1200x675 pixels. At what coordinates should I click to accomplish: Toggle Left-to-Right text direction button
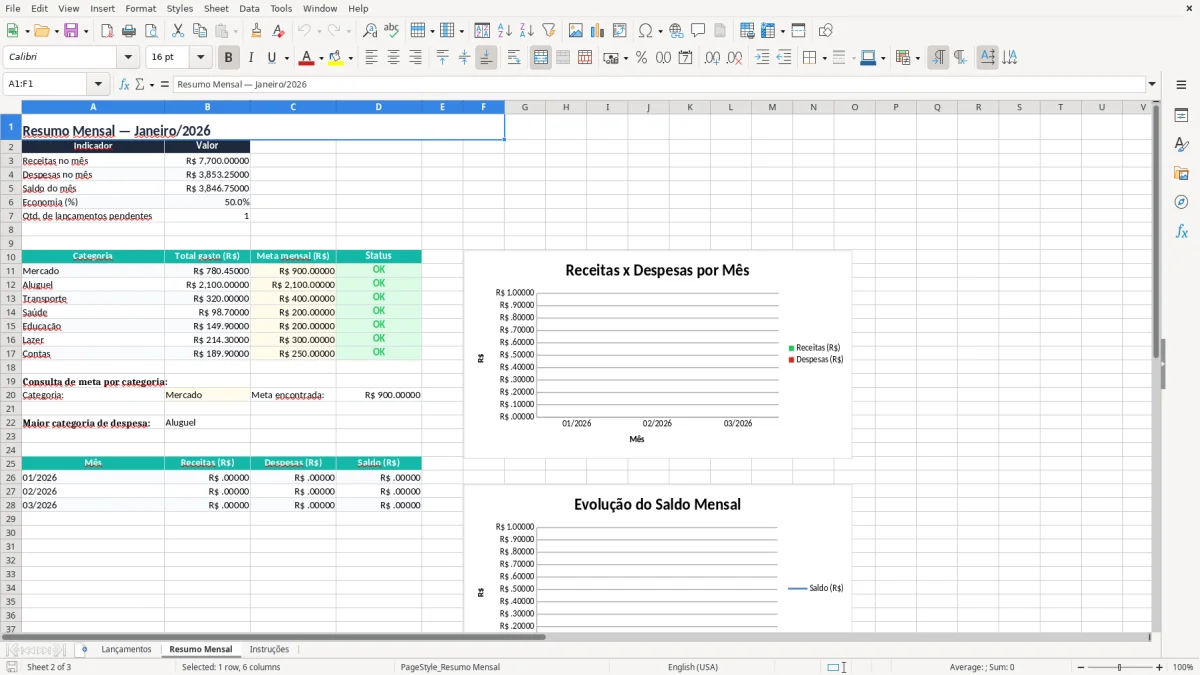click(x=938, y=58)
